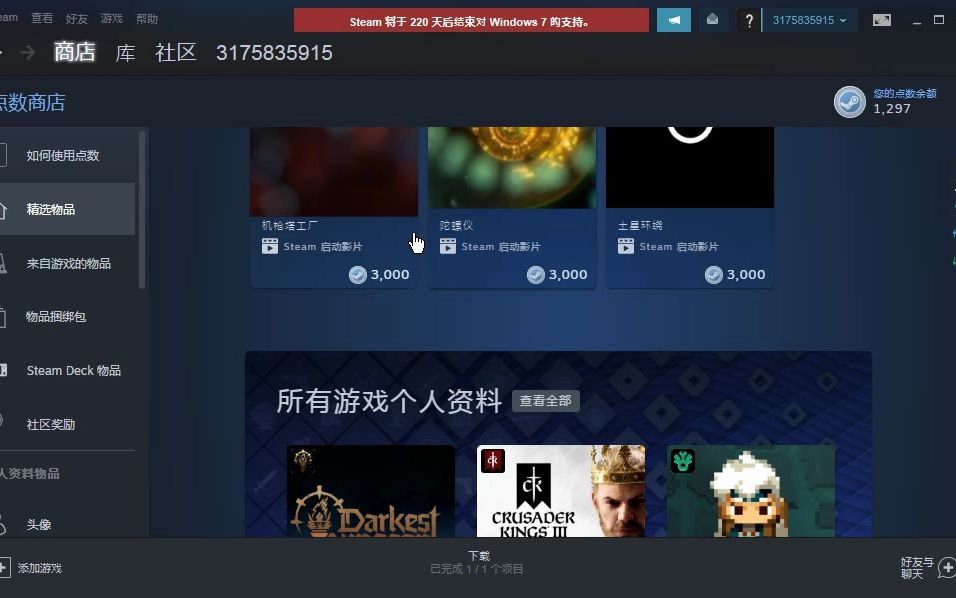
Task: Click the forward navigation arrow
Action: pyautogui.click(x=27, y=53)
